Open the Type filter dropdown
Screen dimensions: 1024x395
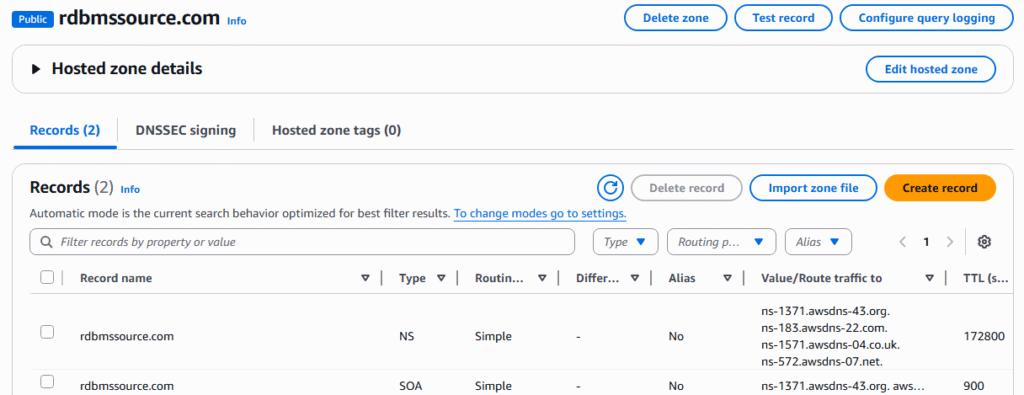(625, 242)
